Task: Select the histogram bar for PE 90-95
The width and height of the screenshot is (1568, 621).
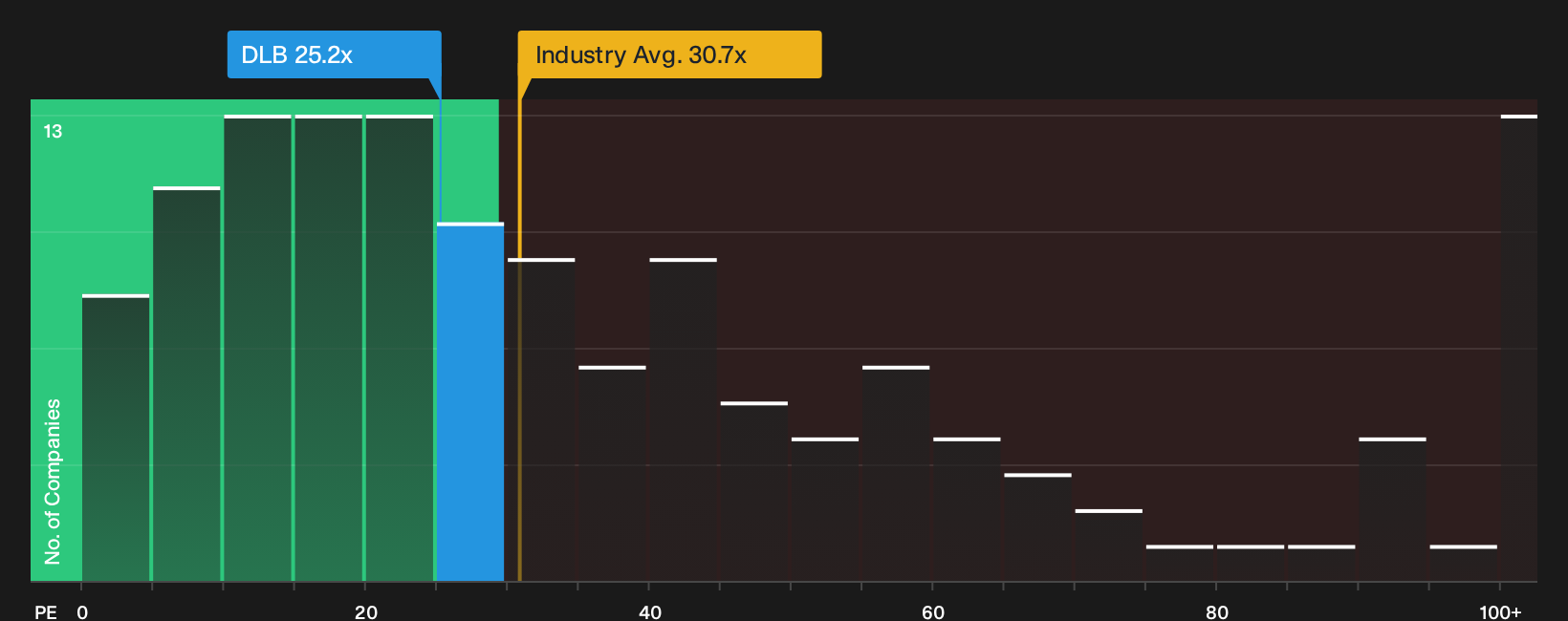Action: coord(1392,510)
